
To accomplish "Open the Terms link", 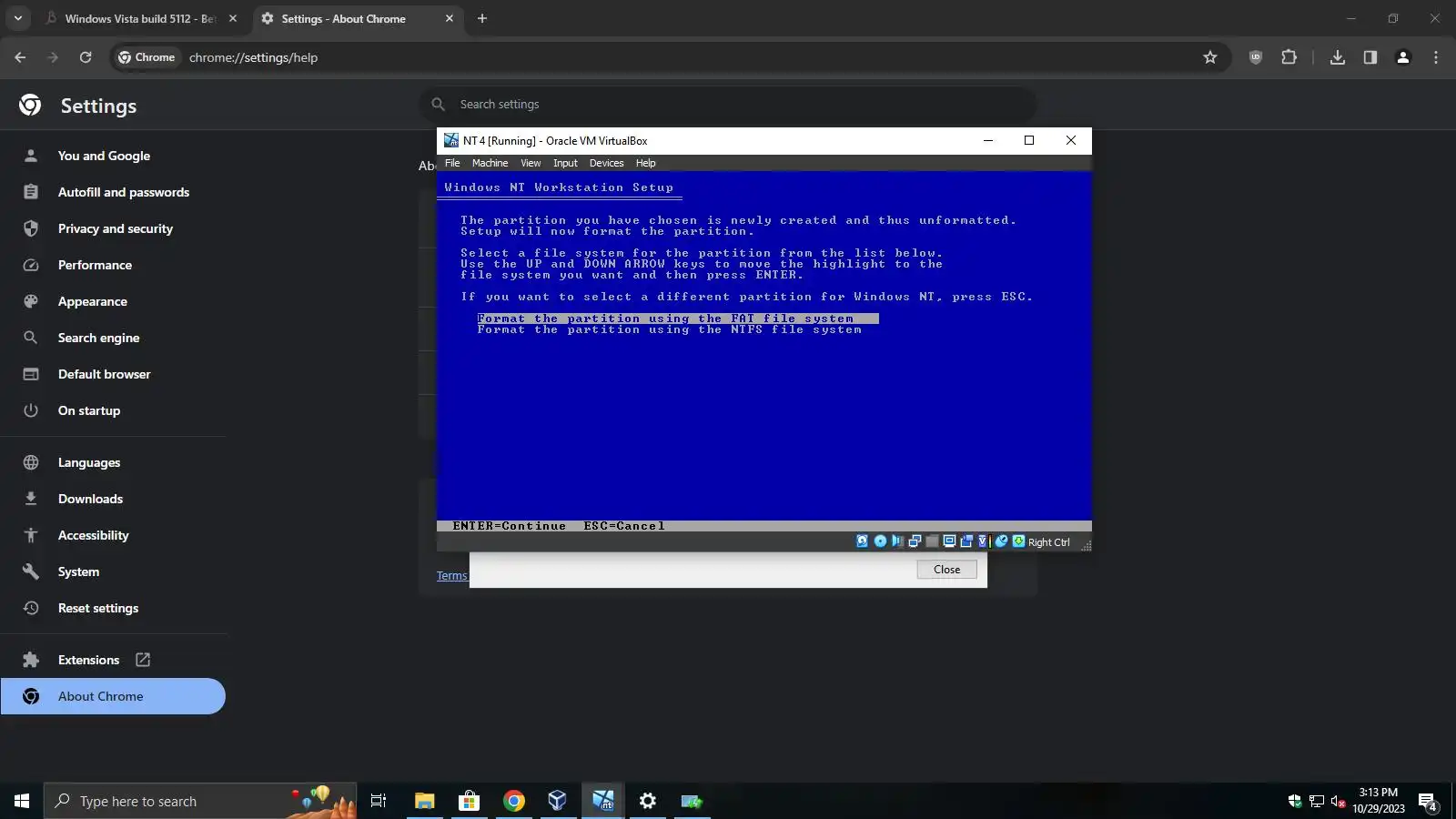I will click(x=451, y=576).
